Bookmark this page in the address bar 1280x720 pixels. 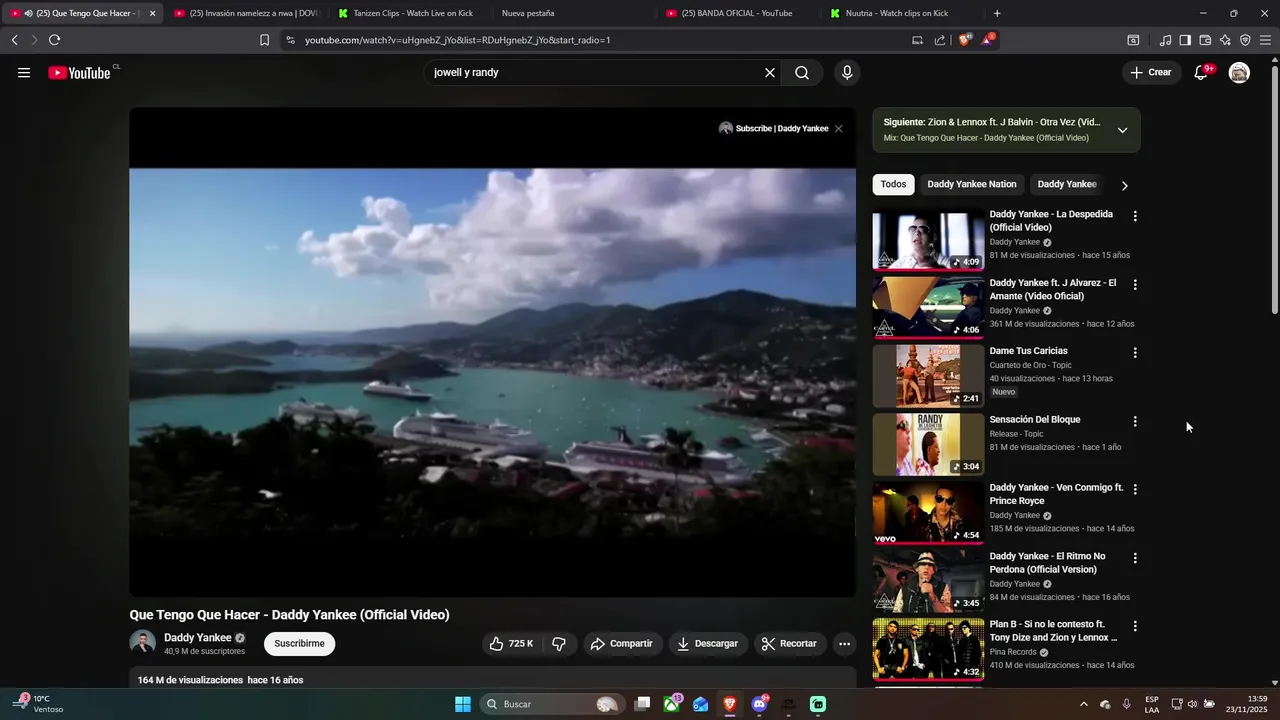[264, 40]
